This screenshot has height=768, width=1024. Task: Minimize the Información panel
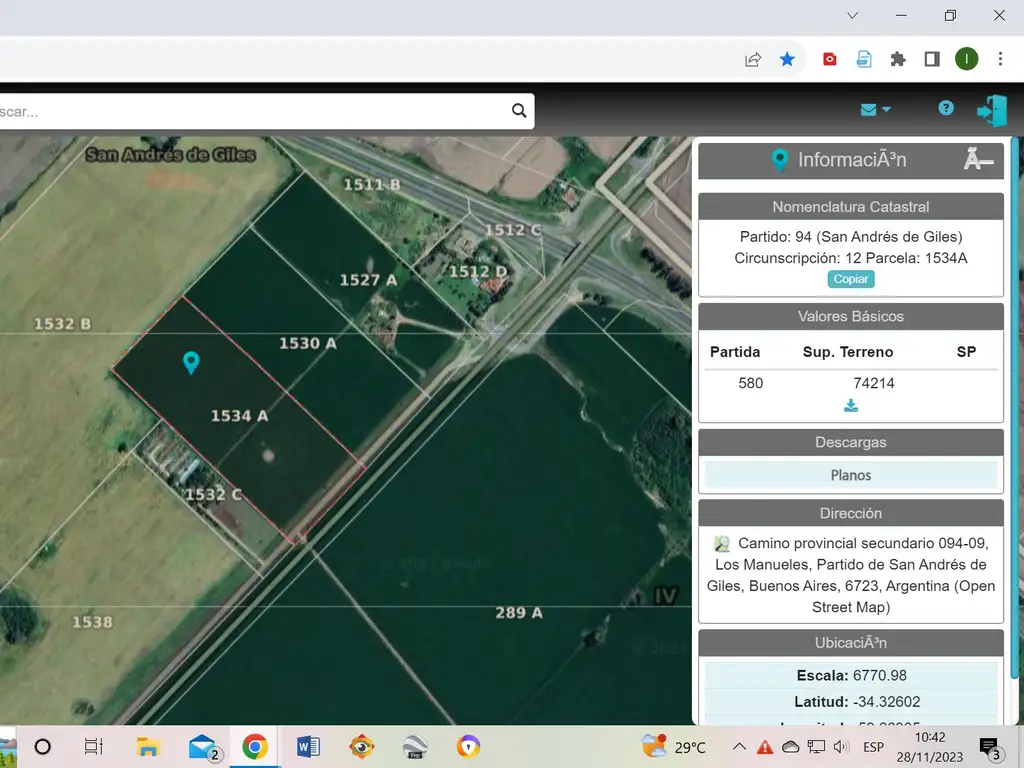coord(978,160)
